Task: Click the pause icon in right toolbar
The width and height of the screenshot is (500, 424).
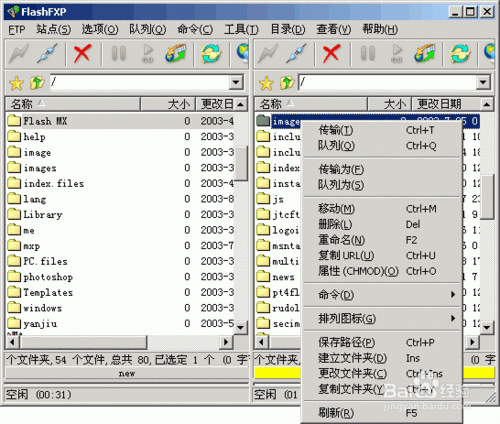Action: [368, 53]
